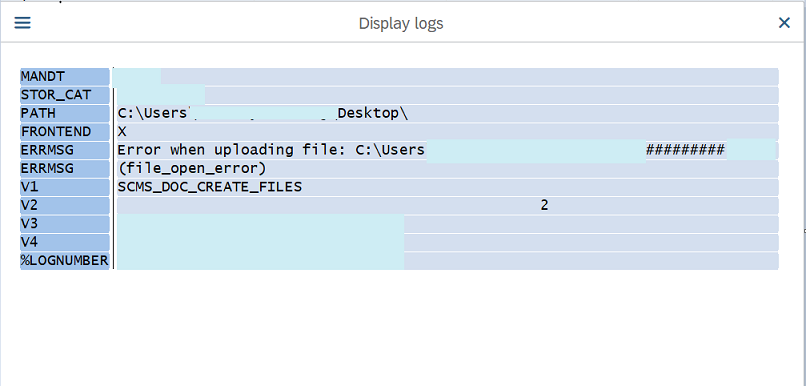Open the hamburger menu icon

[x=23, y=23]
